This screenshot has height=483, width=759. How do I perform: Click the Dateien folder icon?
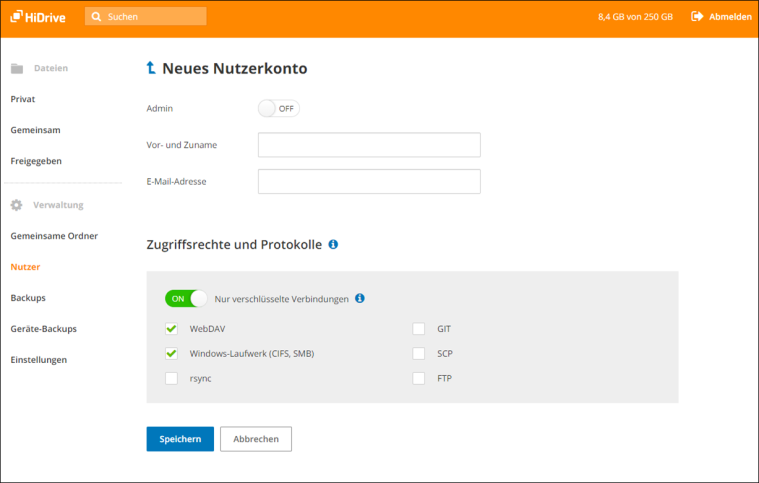point(17,68)
